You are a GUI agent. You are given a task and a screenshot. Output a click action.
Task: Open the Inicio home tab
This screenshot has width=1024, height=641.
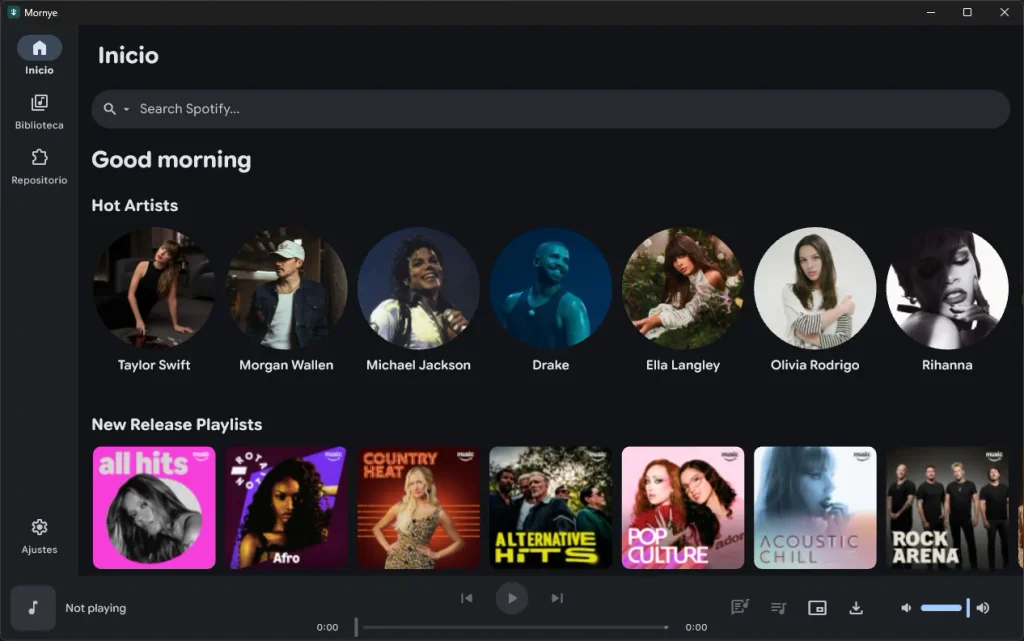pos(39,56)
